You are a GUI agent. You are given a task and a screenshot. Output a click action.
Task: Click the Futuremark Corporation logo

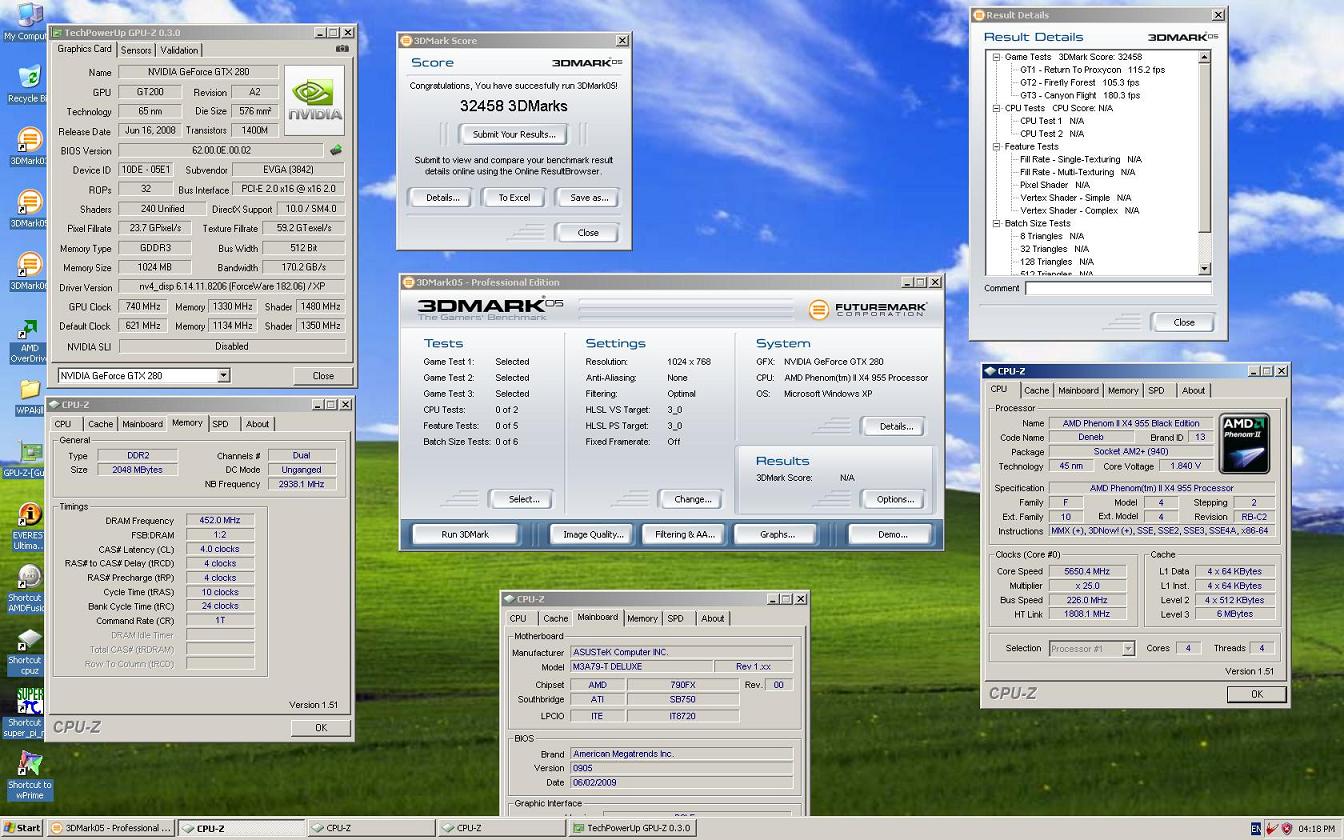870,310
